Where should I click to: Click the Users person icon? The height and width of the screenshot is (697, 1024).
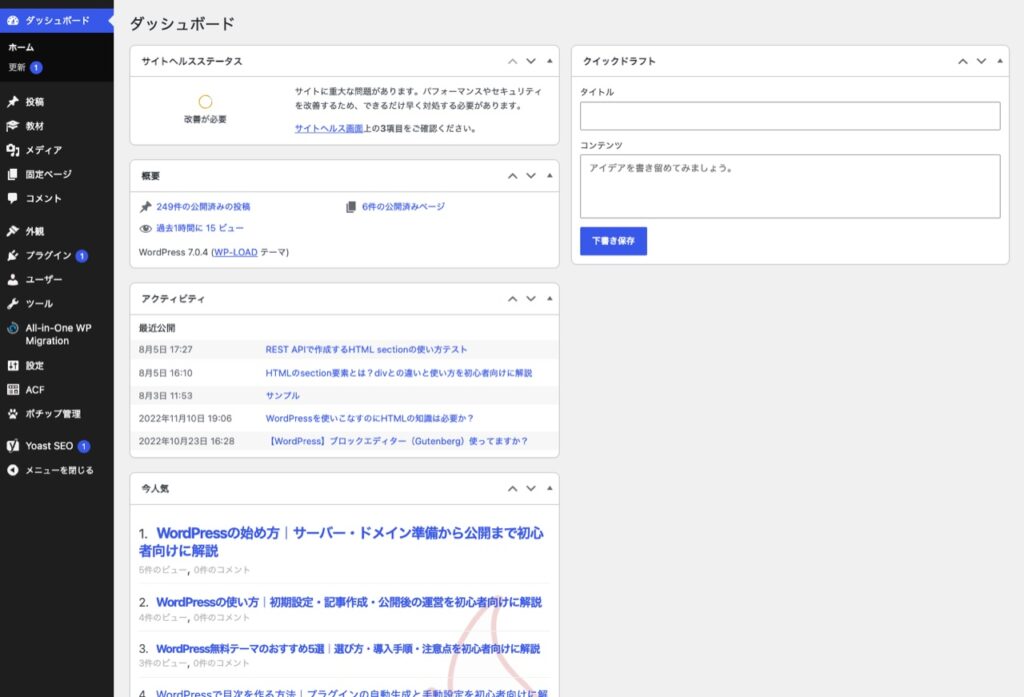click(12, 279)
